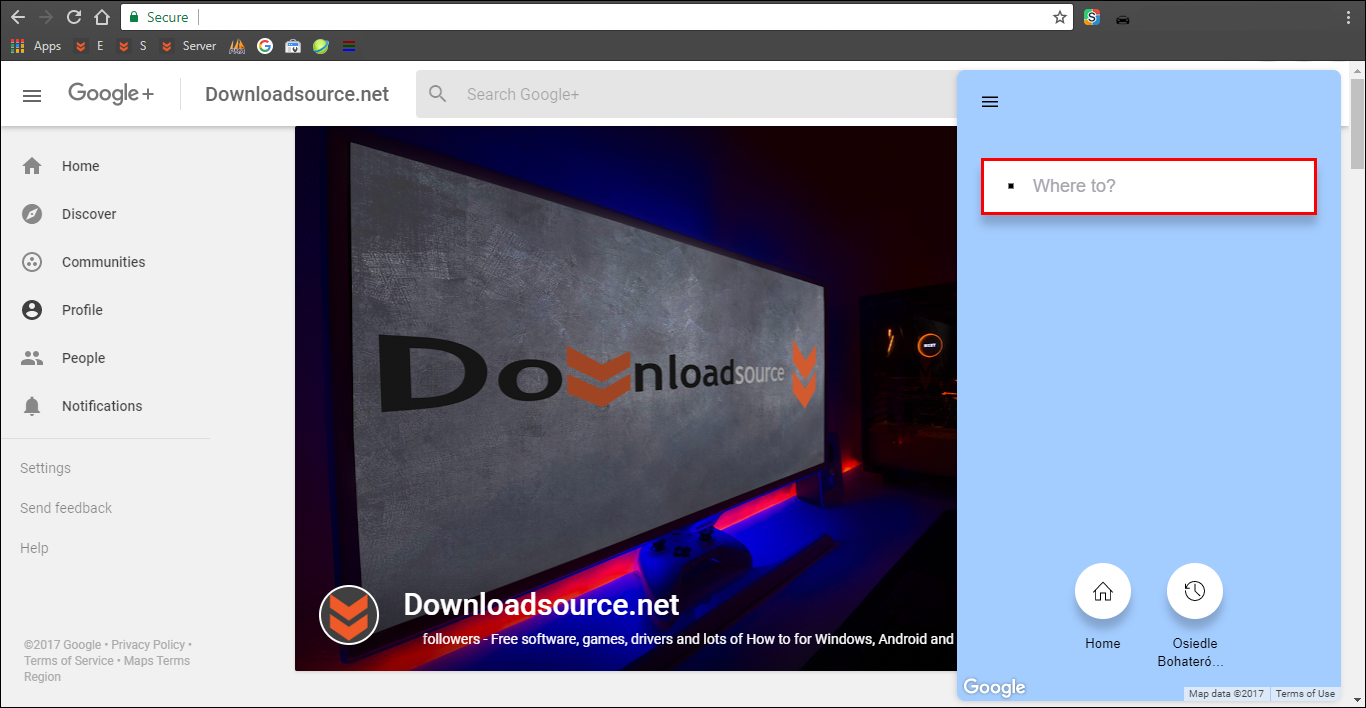Click the green Secure padlock icon

[x=135, y=17]
